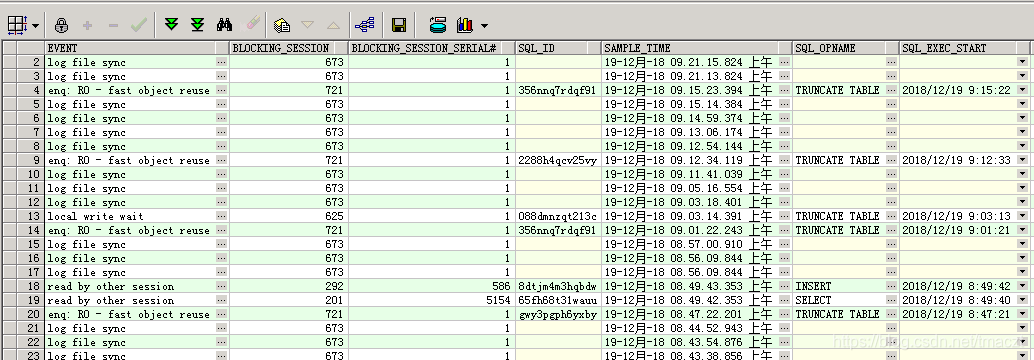Click the previous record up triangle

(334, 25)
